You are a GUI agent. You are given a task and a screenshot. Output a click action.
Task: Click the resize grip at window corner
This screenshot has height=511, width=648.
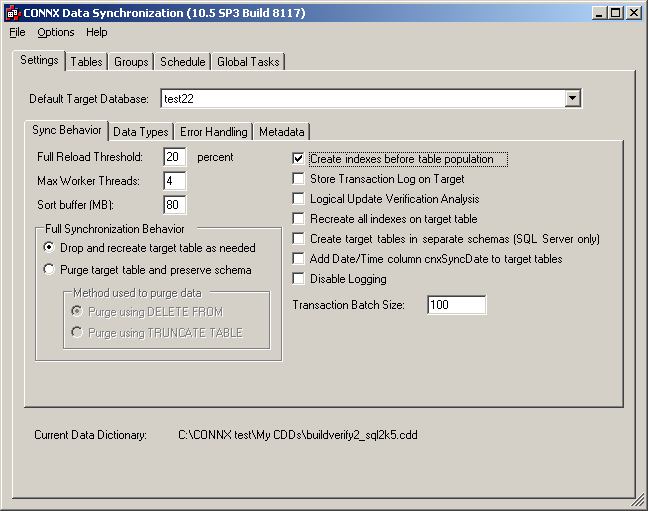pos(637,501)
